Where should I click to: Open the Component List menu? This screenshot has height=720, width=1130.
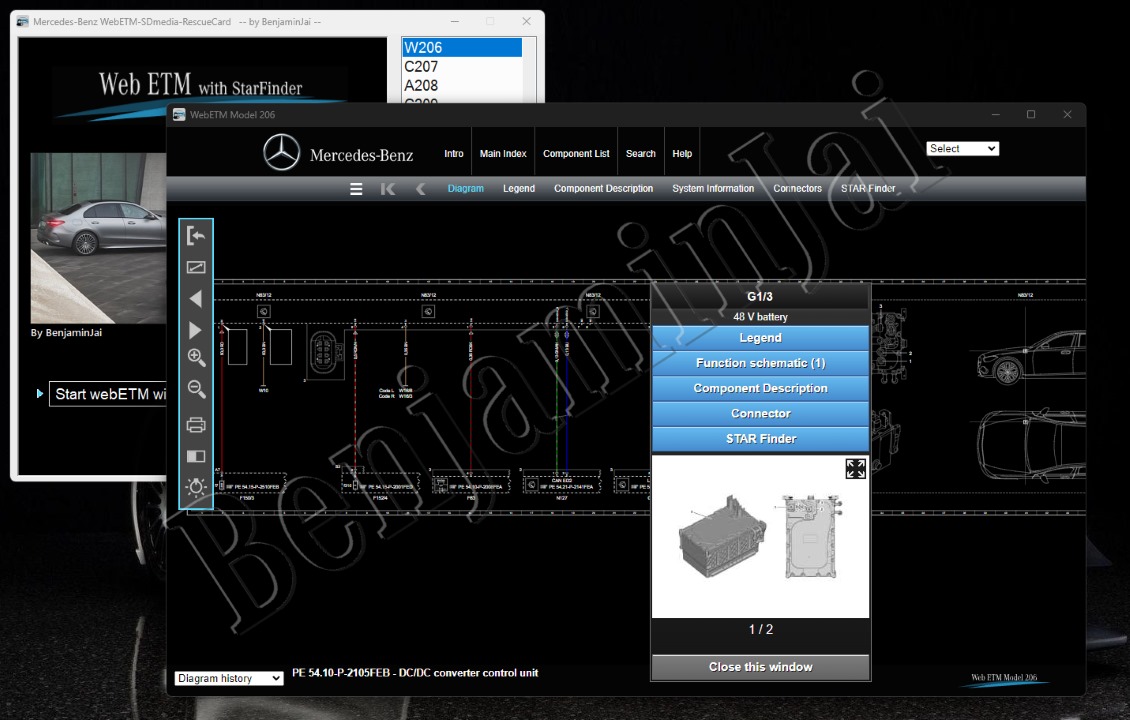point(576,154)
